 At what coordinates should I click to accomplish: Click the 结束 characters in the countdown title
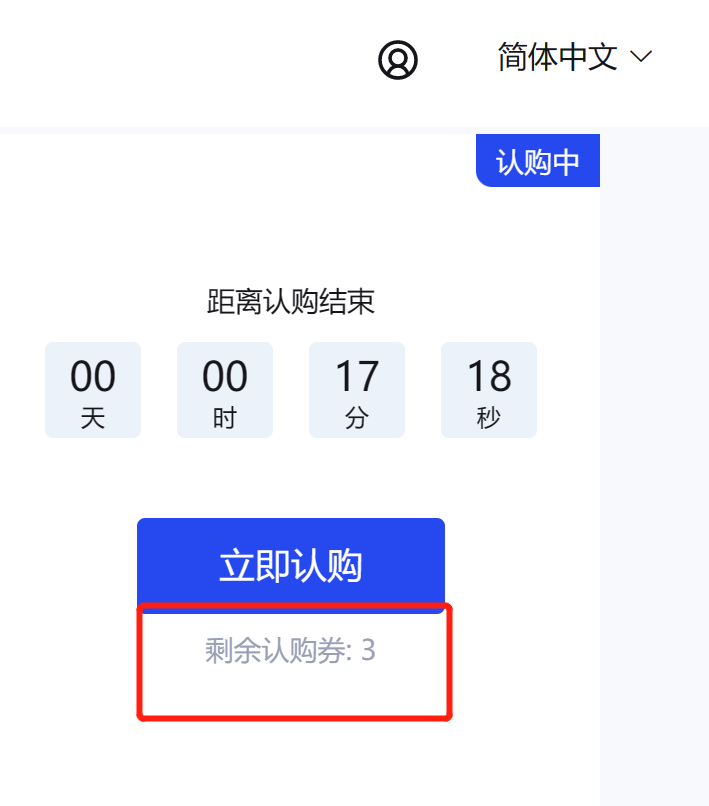[x=347, y=301]
